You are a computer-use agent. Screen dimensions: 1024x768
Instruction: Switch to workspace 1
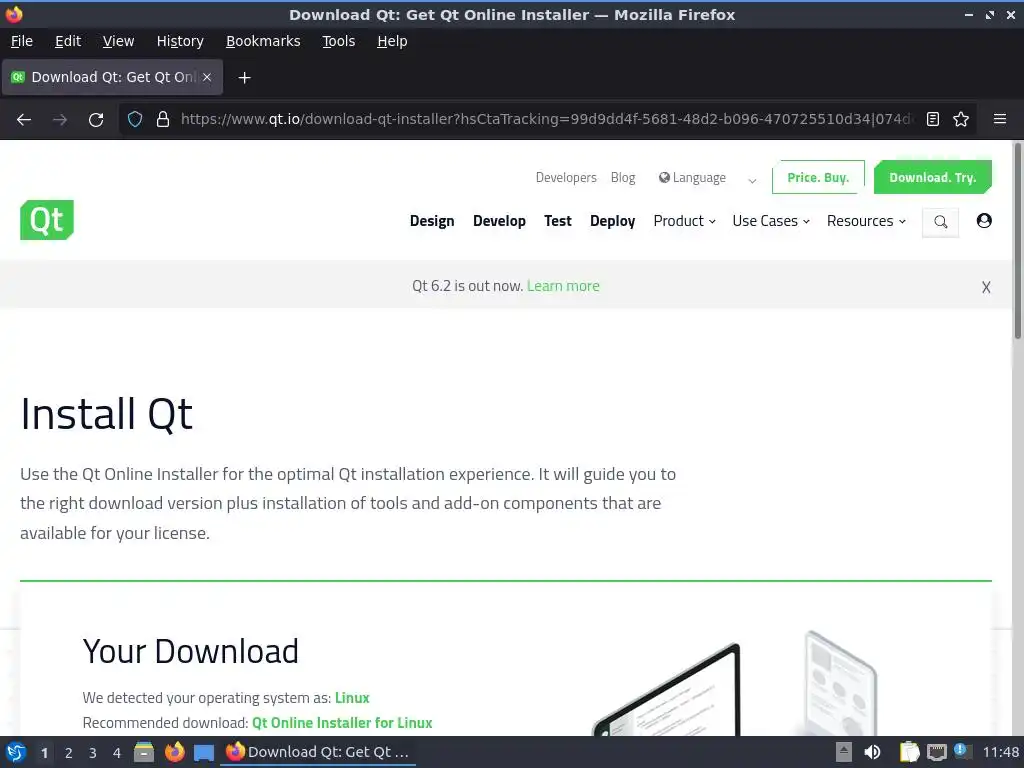[44, 753]
